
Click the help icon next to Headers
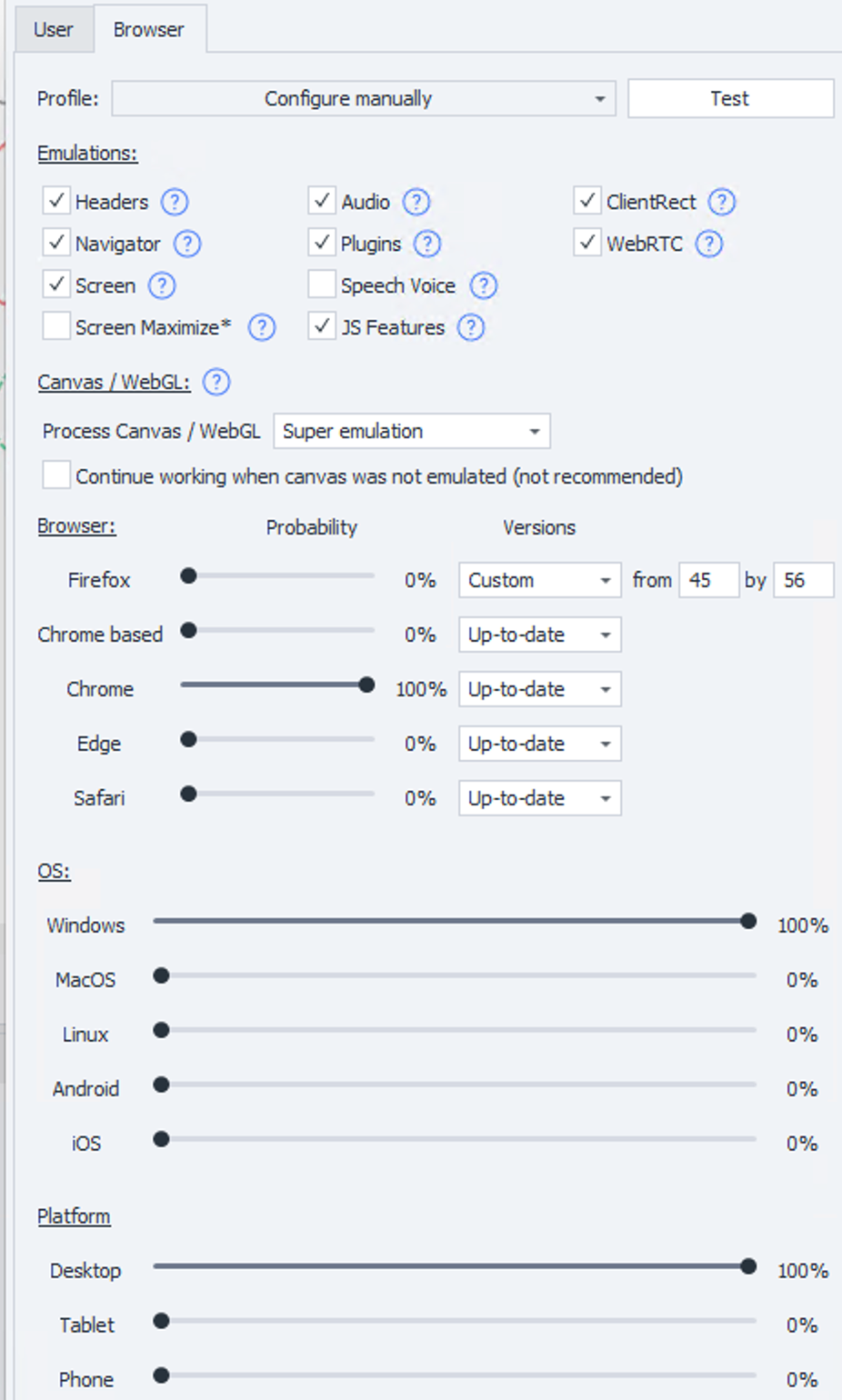[175, 202]
